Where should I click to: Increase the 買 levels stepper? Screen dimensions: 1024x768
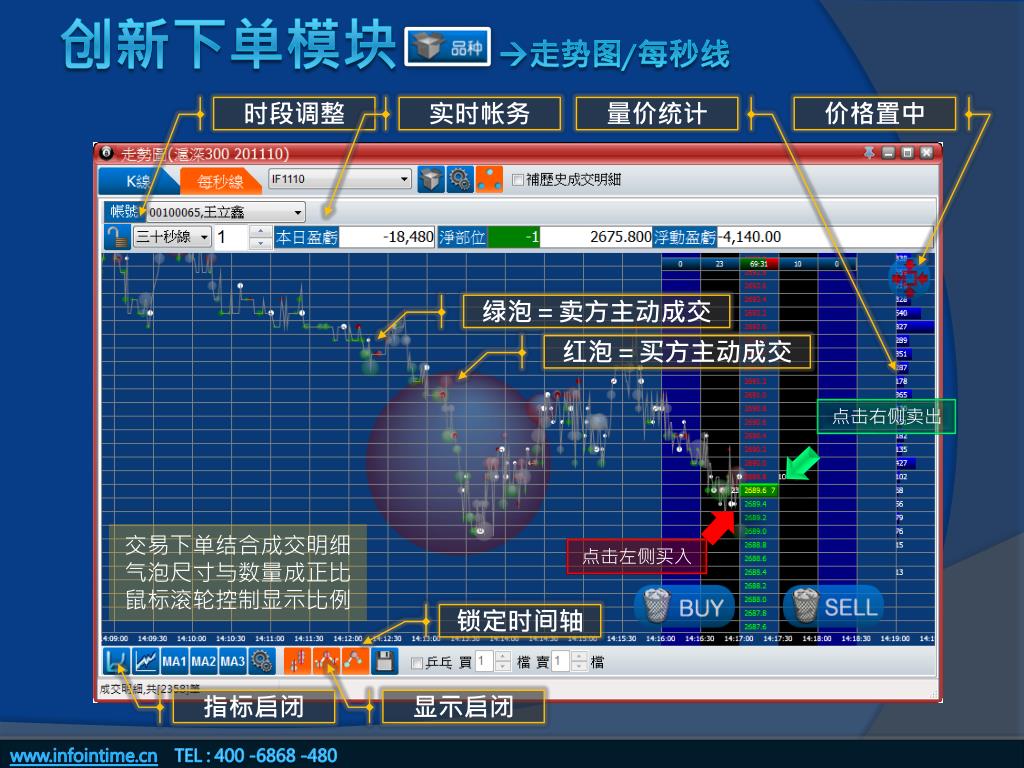[503, 657]
